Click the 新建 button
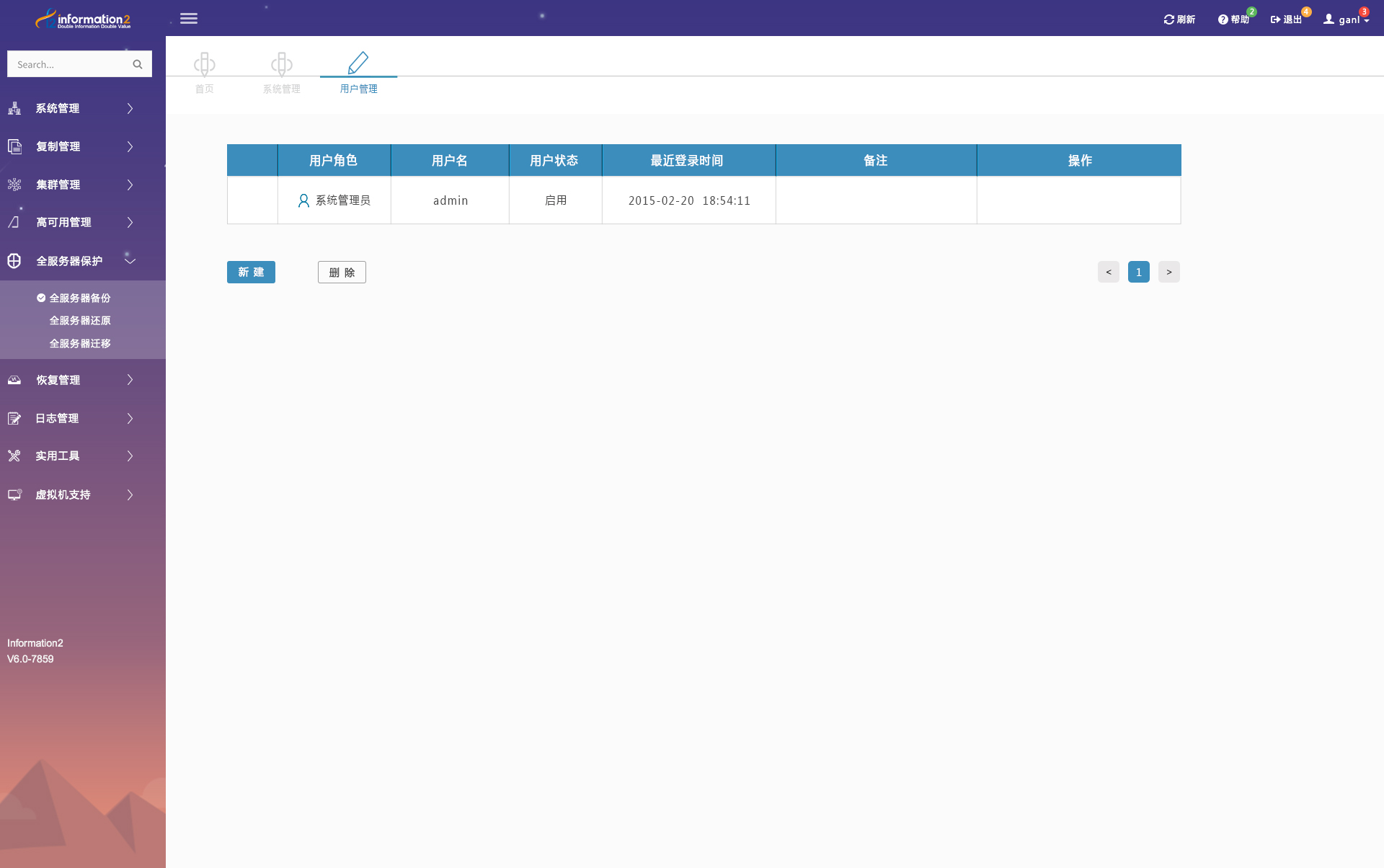This screenshot has height=868, width=1384. (251, 272)
